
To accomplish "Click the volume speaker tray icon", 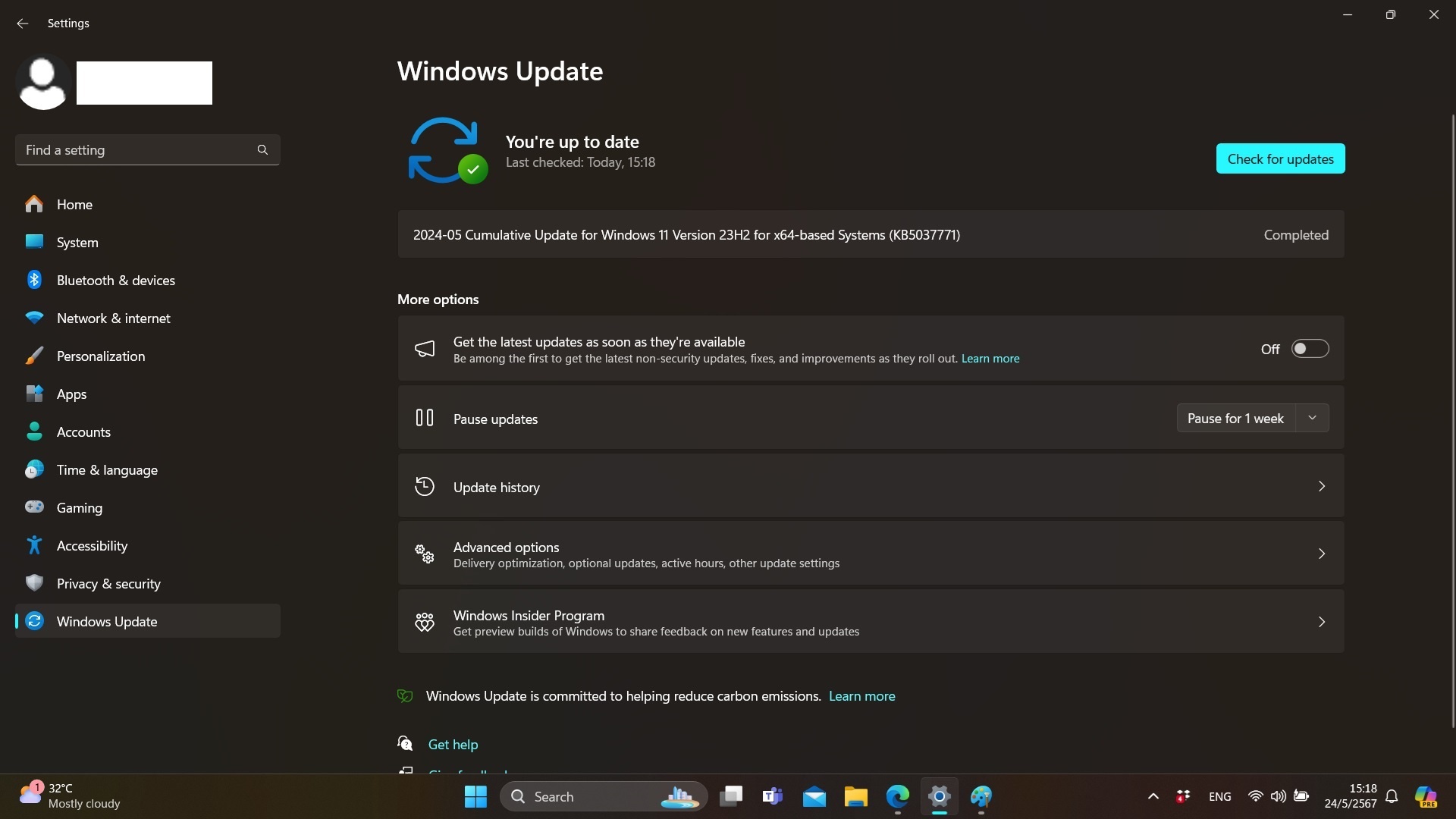I will (x=1279, y=796).
